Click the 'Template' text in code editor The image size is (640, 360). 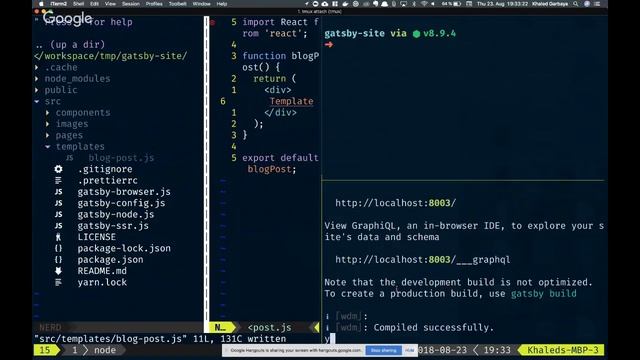291,101
